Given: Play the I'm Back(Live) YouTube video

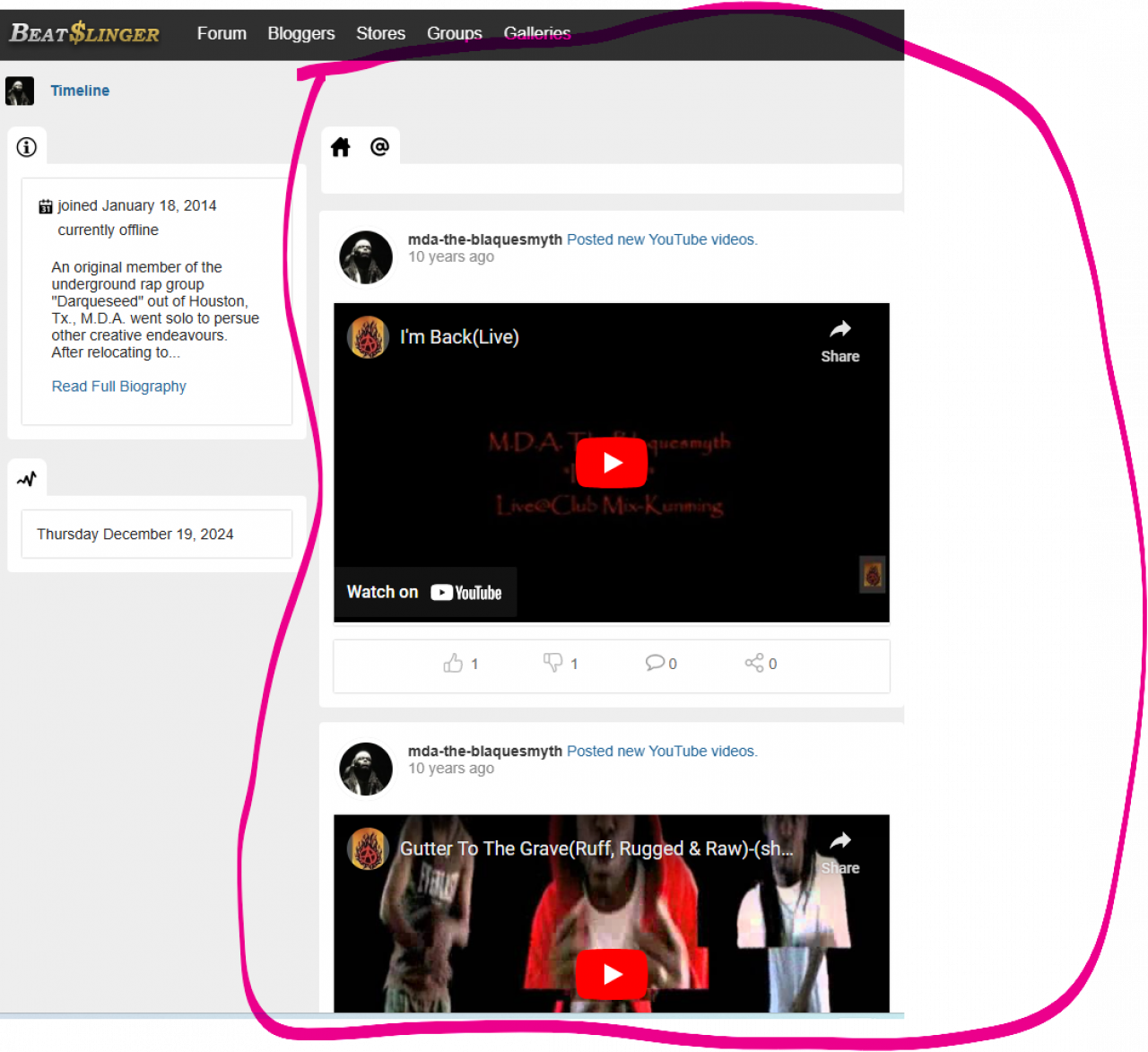Looking at the screenshot, I should pos(612,463).
